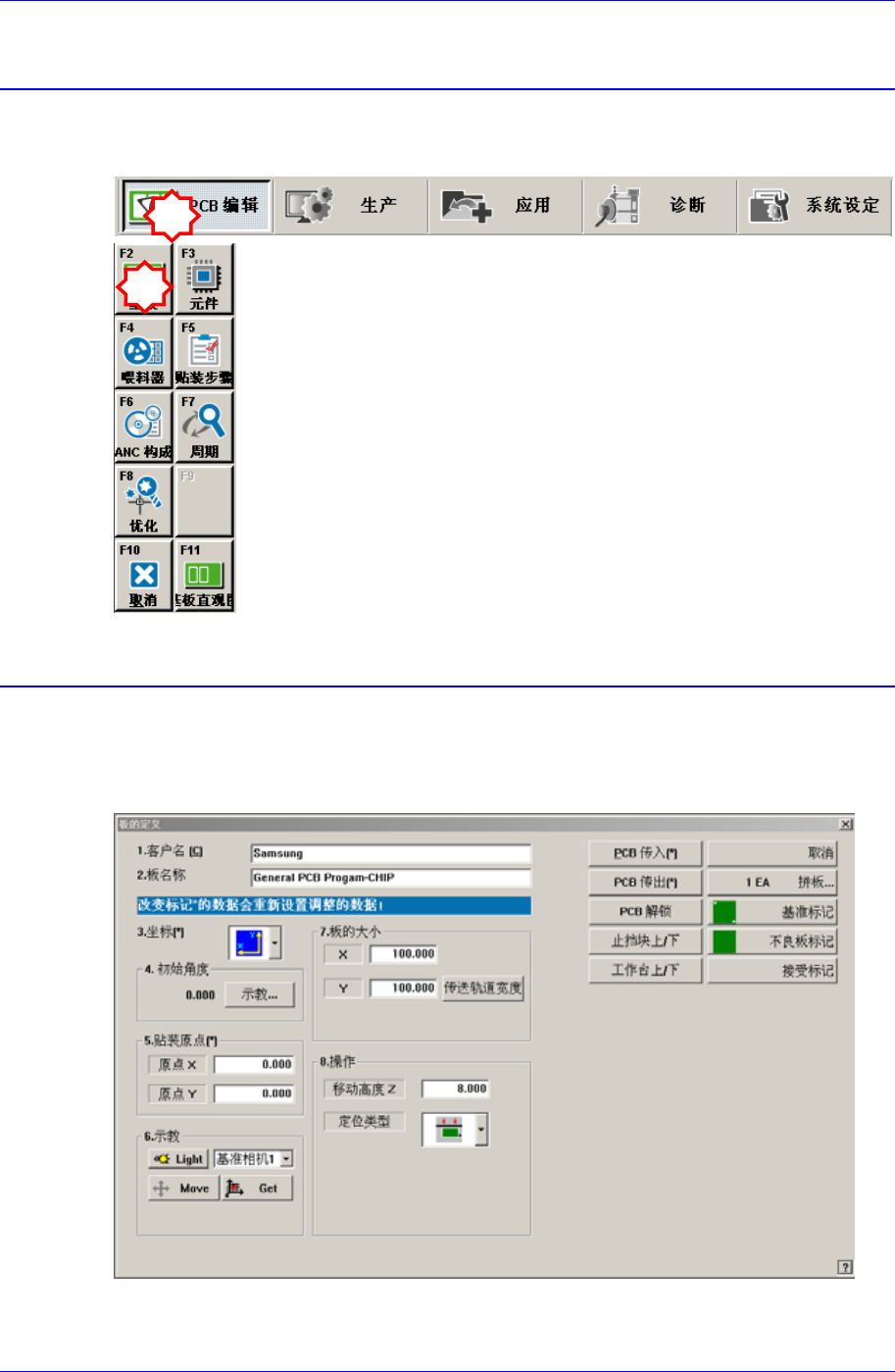This screenshot has height=1372, width=895.
Task: Click the 0.000 initial angle value
Action: click(200, 995)
